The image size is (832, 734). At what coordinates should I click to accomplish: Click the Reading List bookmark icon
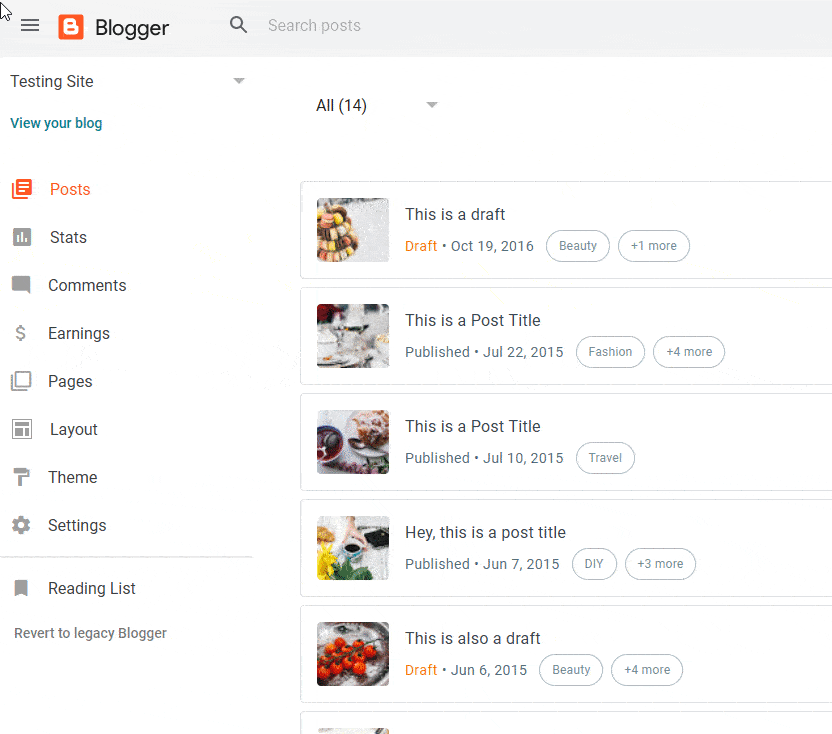coord(21,588)
